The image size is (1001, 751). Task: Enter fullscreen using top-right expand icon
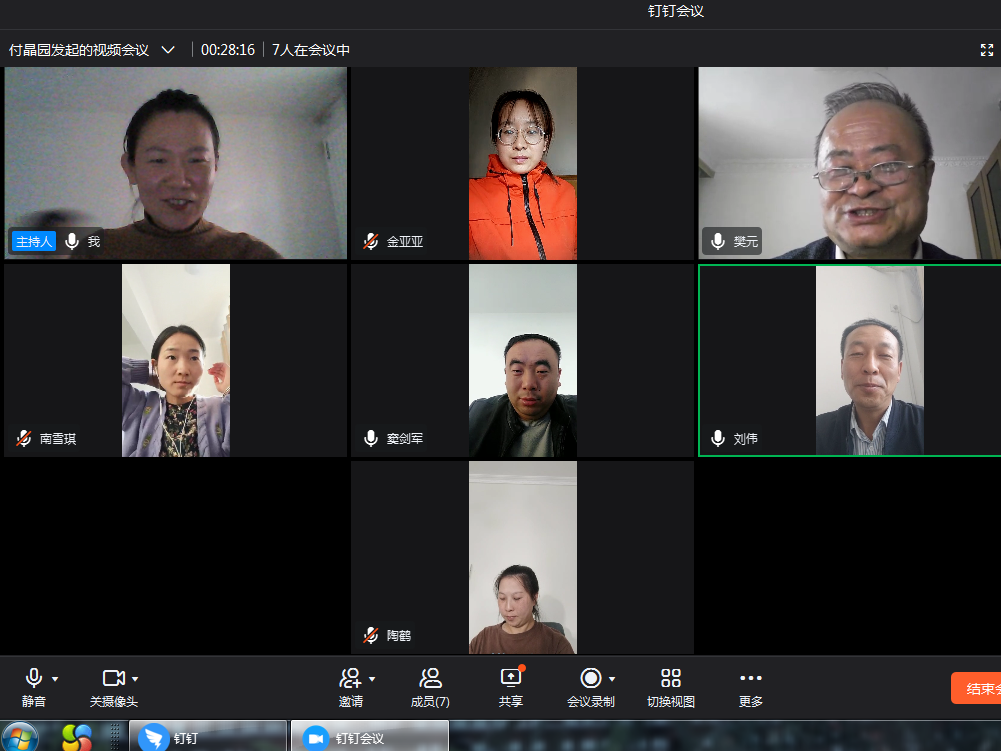987,49
